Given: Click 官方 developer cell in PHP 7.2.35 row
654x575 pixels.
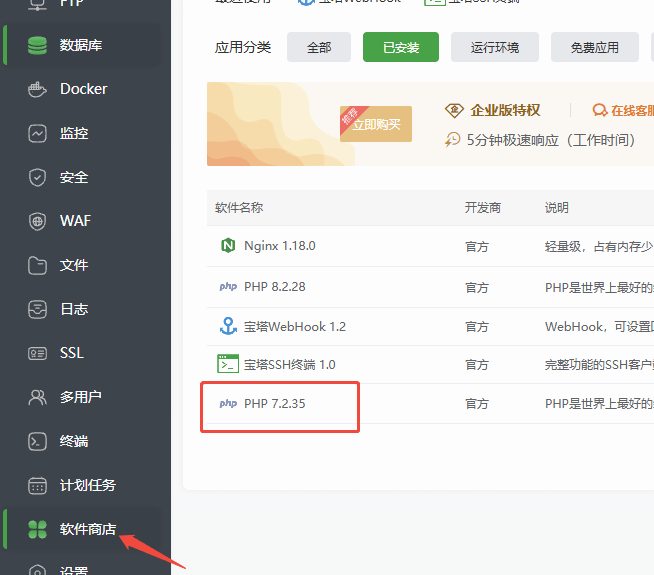Looking at the screenshot, I should pos(477,404).
